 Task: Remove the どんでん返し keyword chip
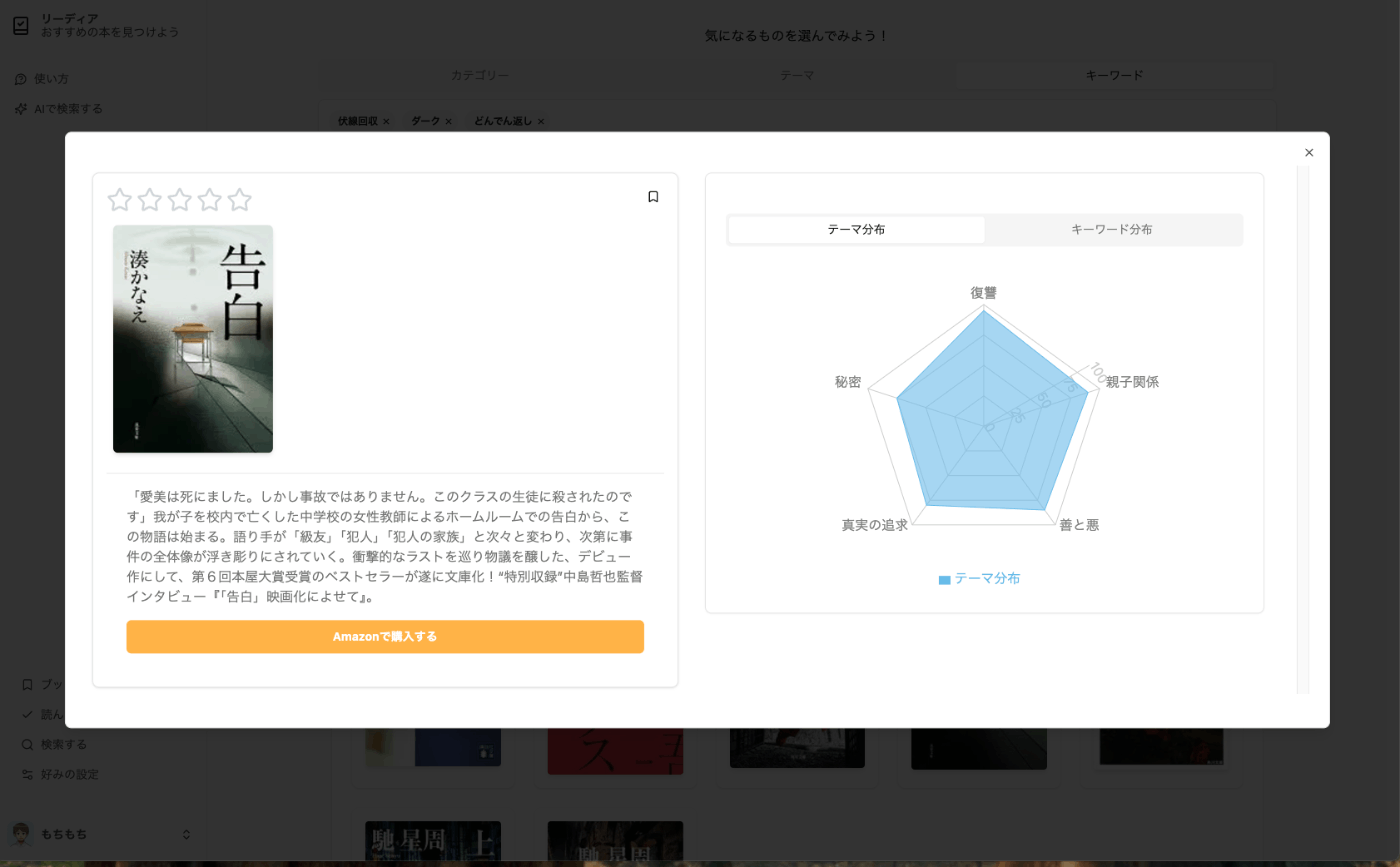541,122
